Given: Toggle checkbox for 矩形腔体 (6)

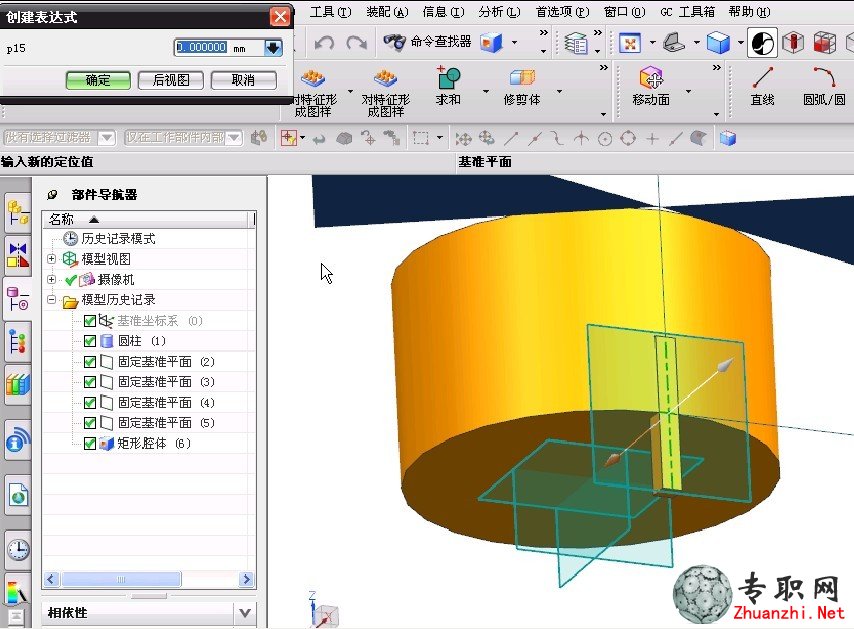Looking at the screenshot, I should [x=90, y=443].
